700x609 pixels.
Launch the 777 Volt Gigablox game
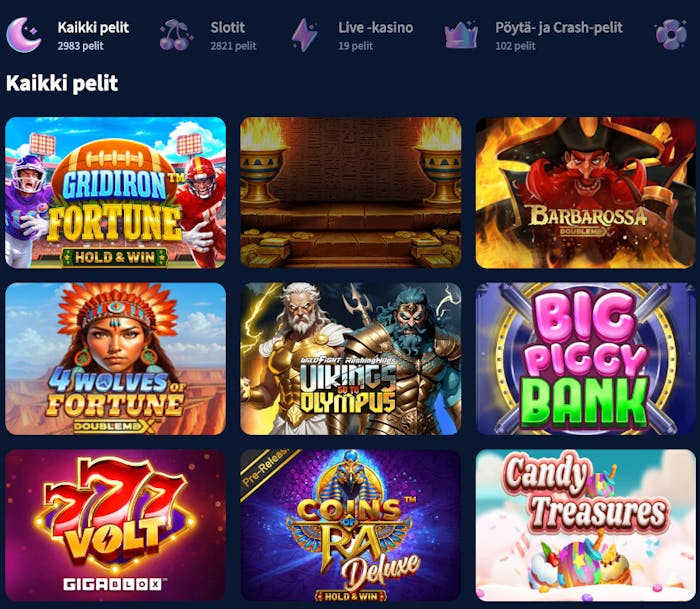point(116,525)
